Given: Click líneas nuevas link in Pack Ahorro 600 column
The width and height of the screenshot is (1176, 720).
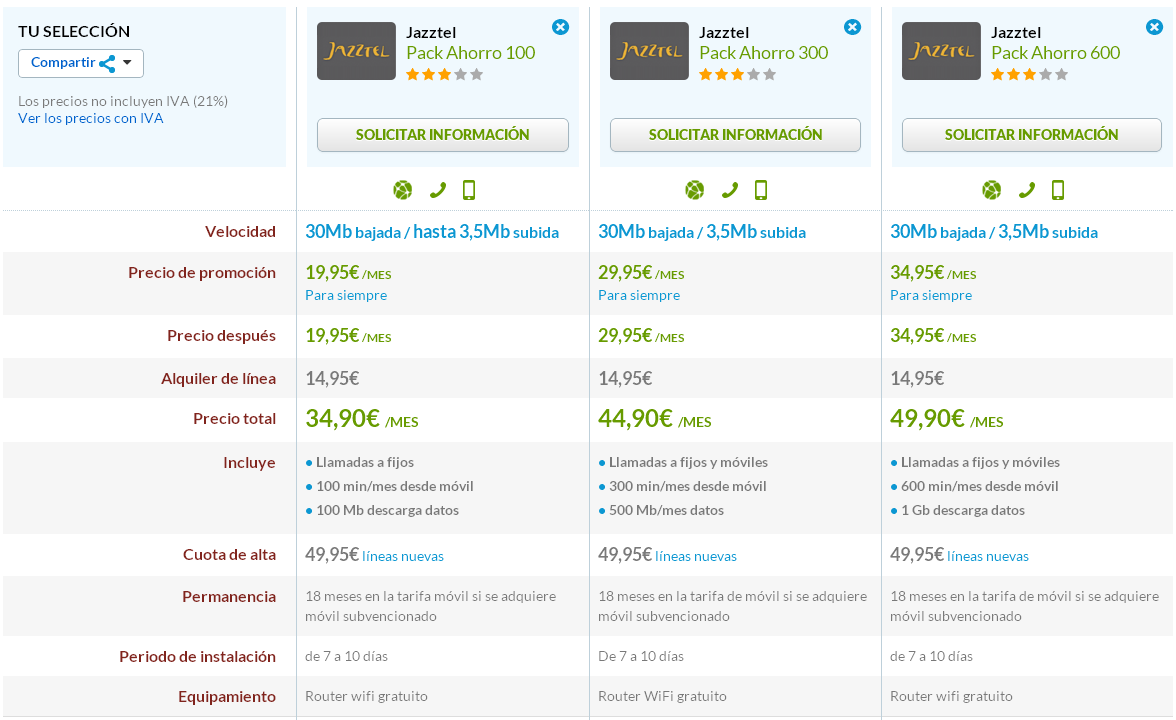Looking at the screenshot, I should point(988,556).
